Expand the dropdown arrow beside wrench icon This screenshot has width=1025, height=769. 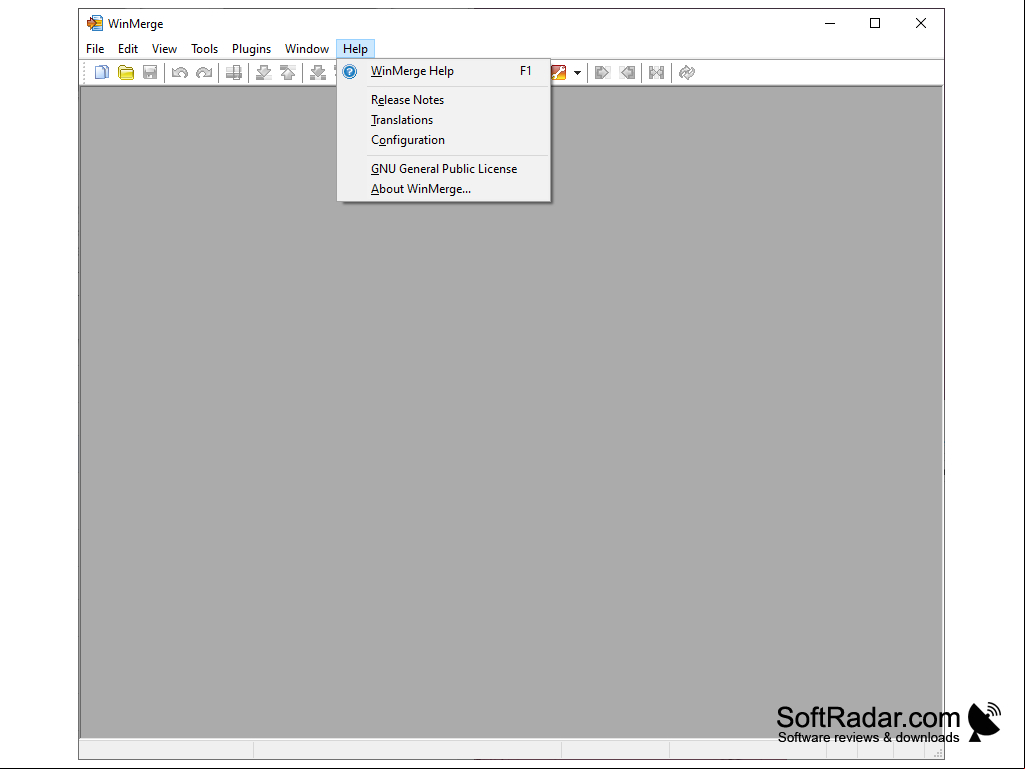click(577, 73)
